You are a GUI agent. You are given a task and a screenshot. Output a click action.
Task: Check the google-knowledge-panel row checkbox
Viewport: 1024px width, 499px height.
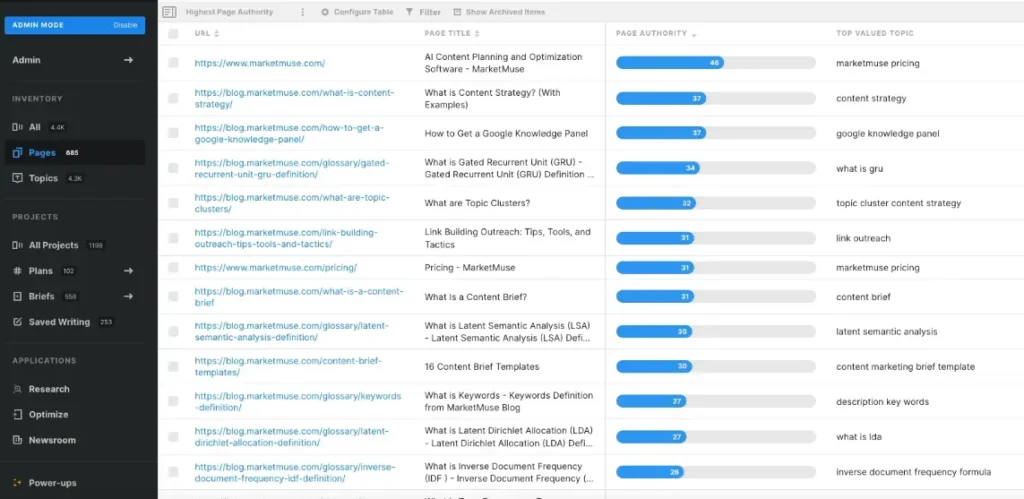[173, 133]
